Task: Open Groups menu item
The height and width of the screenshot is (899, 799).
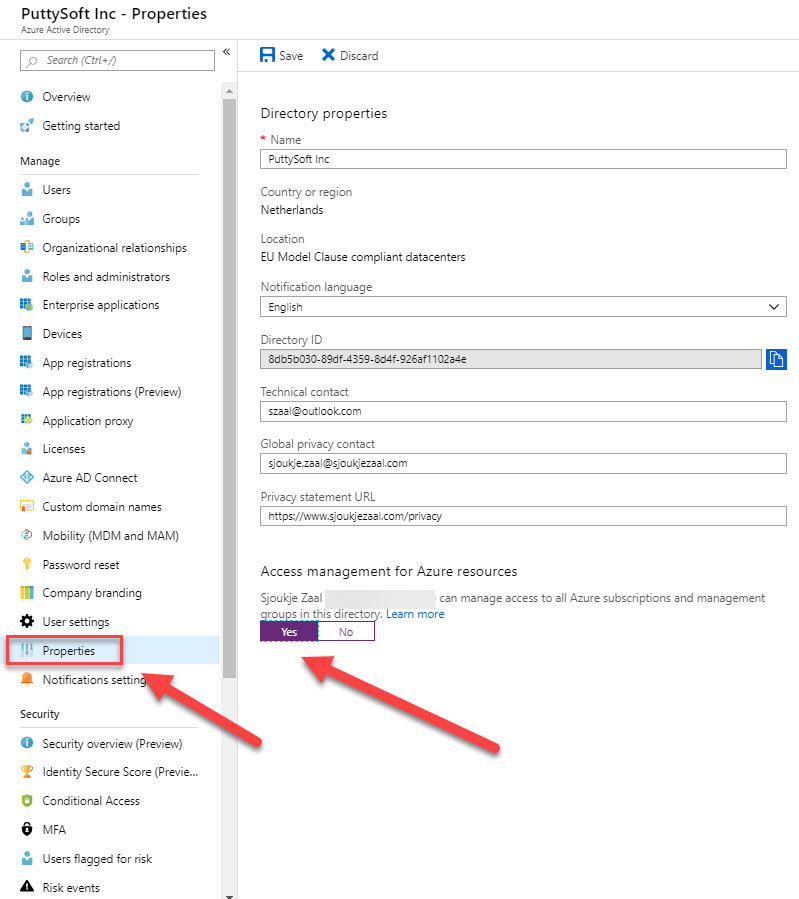Action: tap(61, 219)
